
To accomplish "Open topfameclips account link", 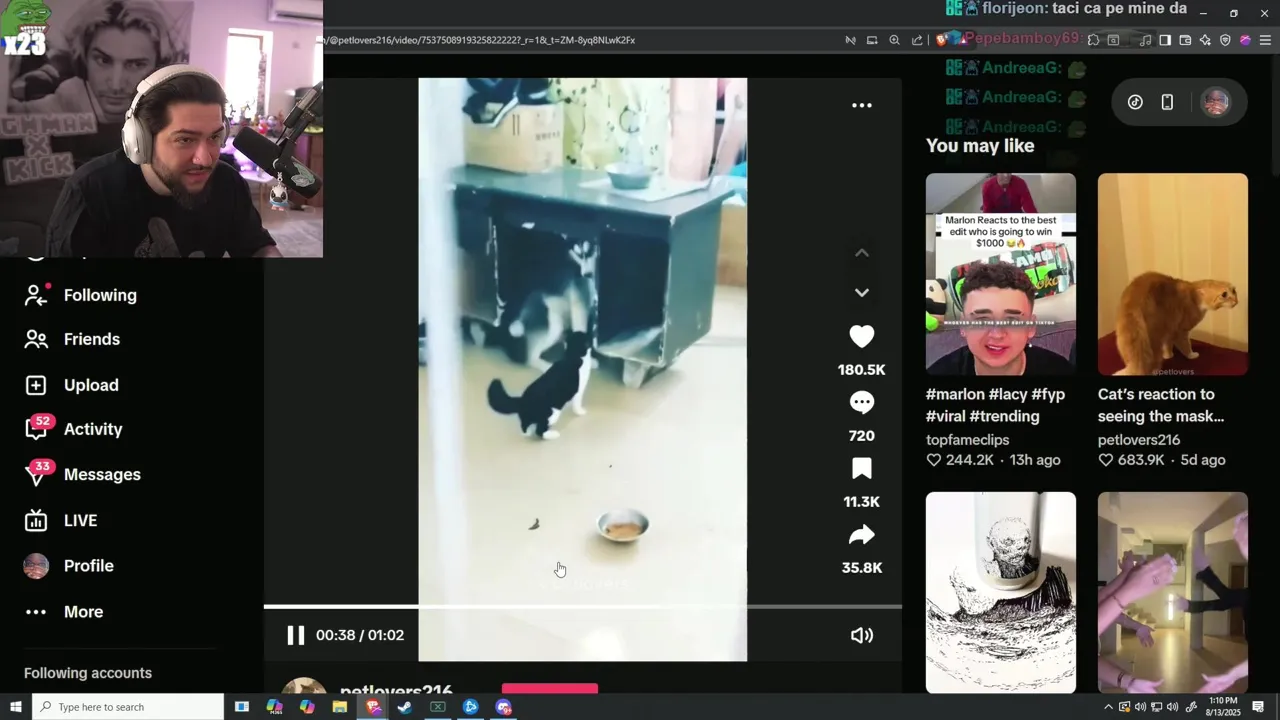I will (967, 440).
